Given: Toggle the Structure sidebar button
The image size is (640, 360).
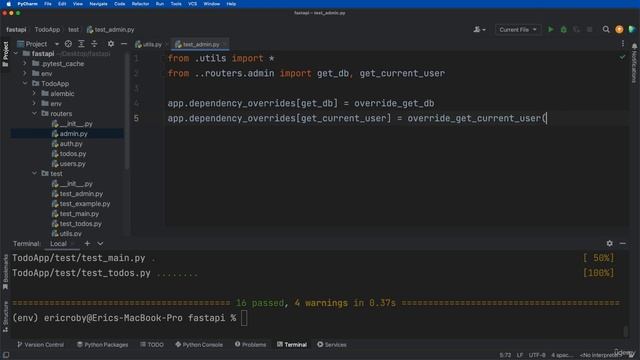Looking at the screenshot, I should coord(5,316).
